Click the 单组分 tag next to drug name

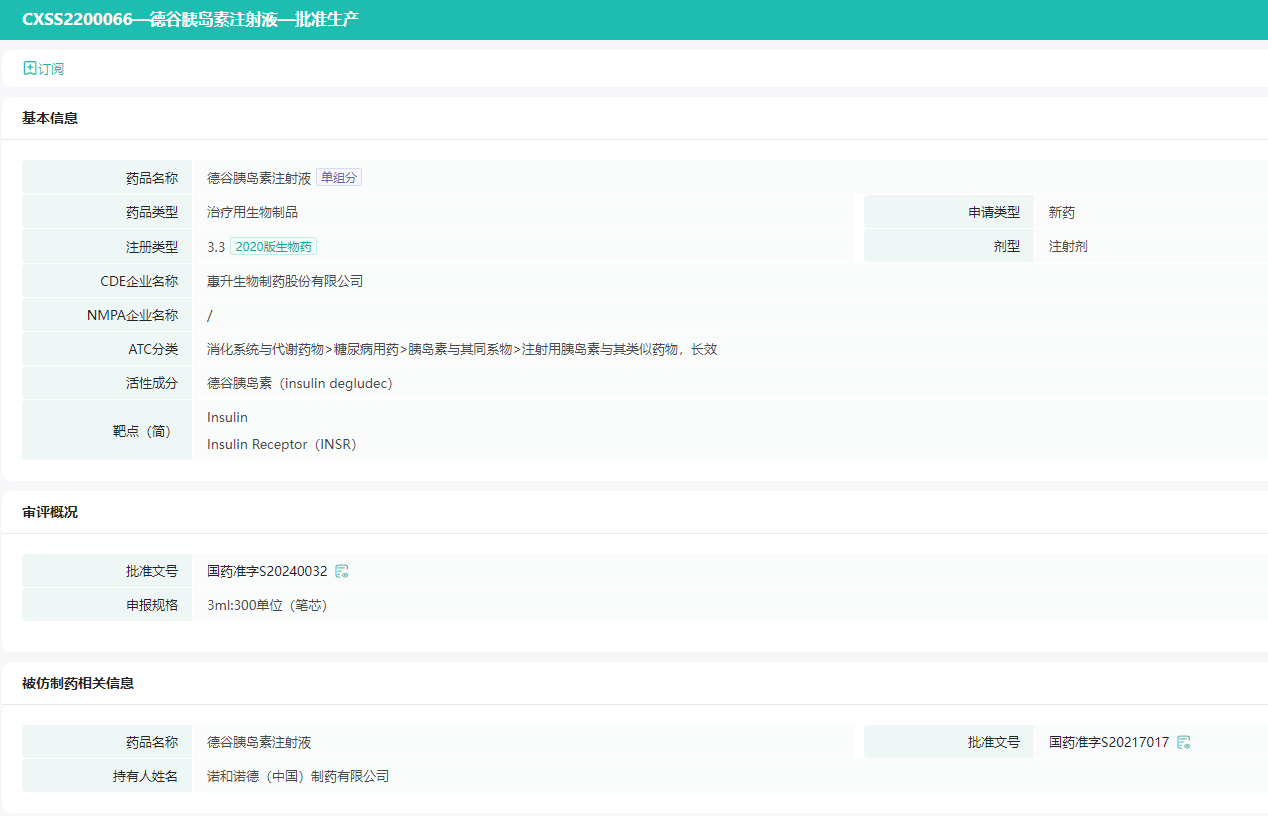(x=339, y=178)
